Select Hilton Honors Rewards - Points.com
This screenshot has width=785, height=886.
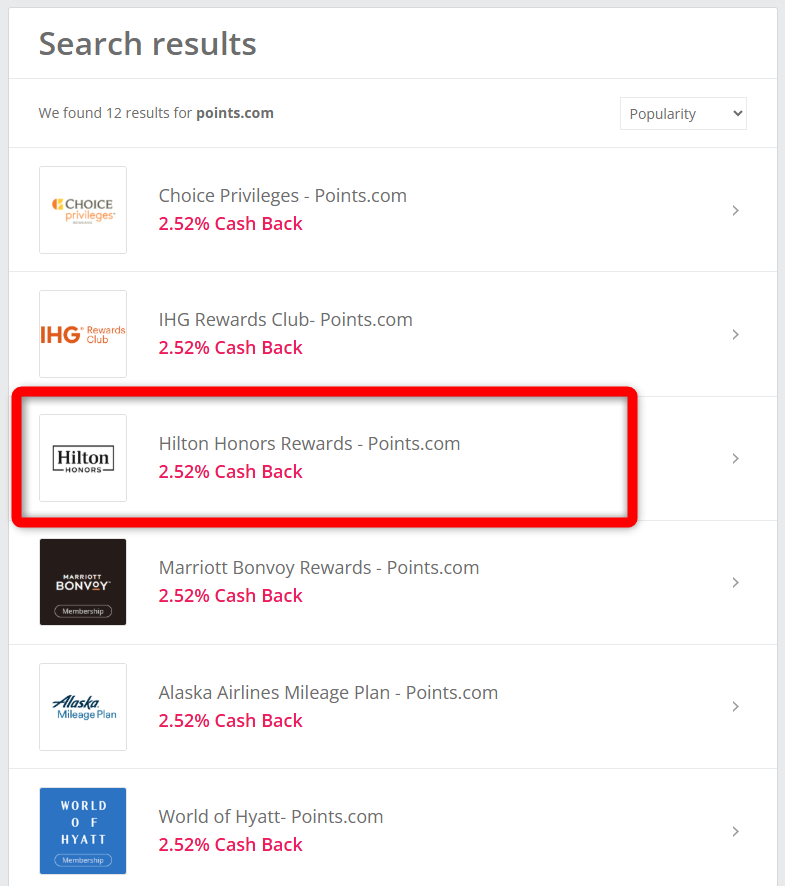coord(309,444)
